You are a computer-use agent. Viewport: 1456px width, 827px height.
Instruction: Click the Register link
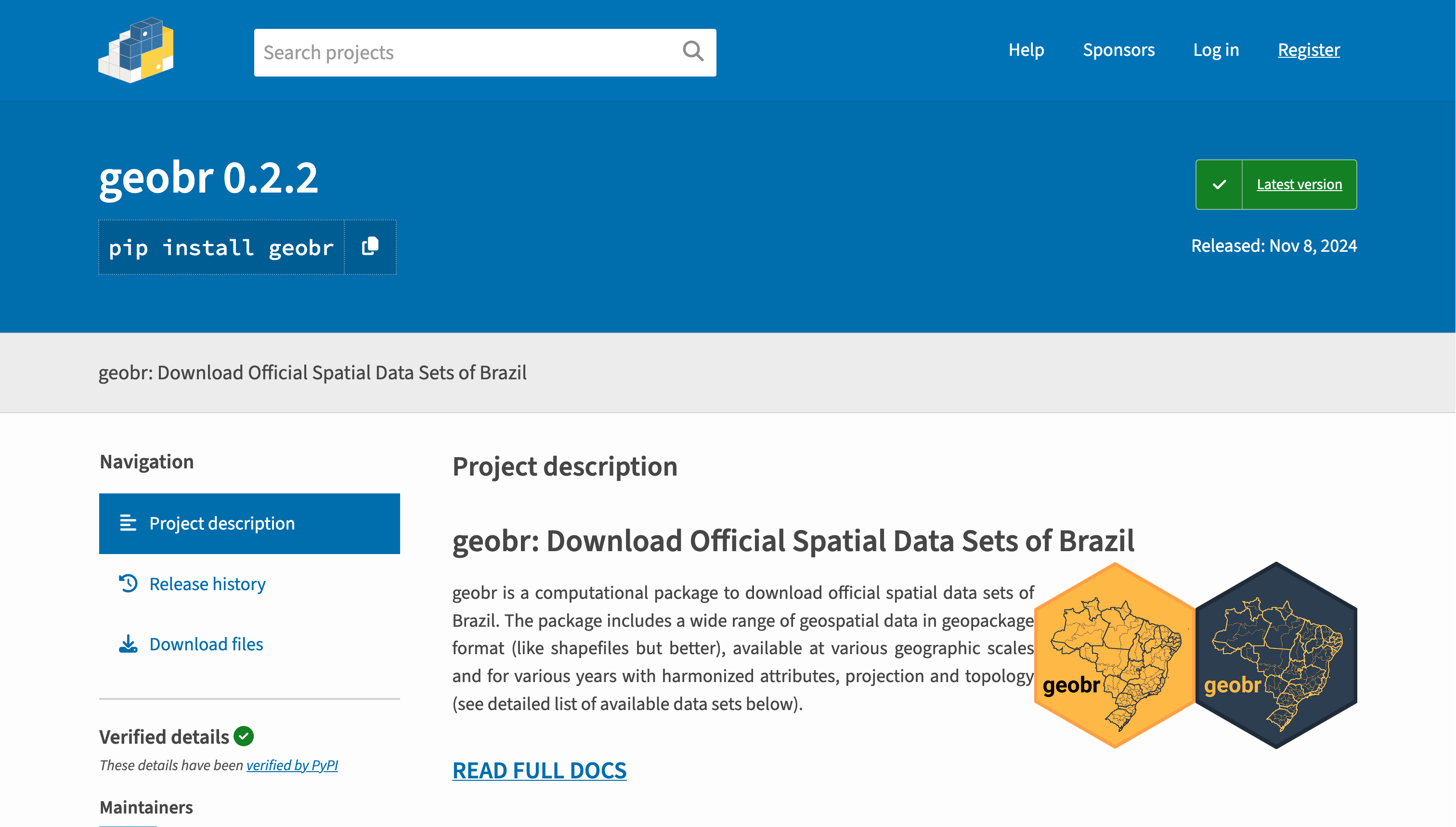coord(1309,50)
